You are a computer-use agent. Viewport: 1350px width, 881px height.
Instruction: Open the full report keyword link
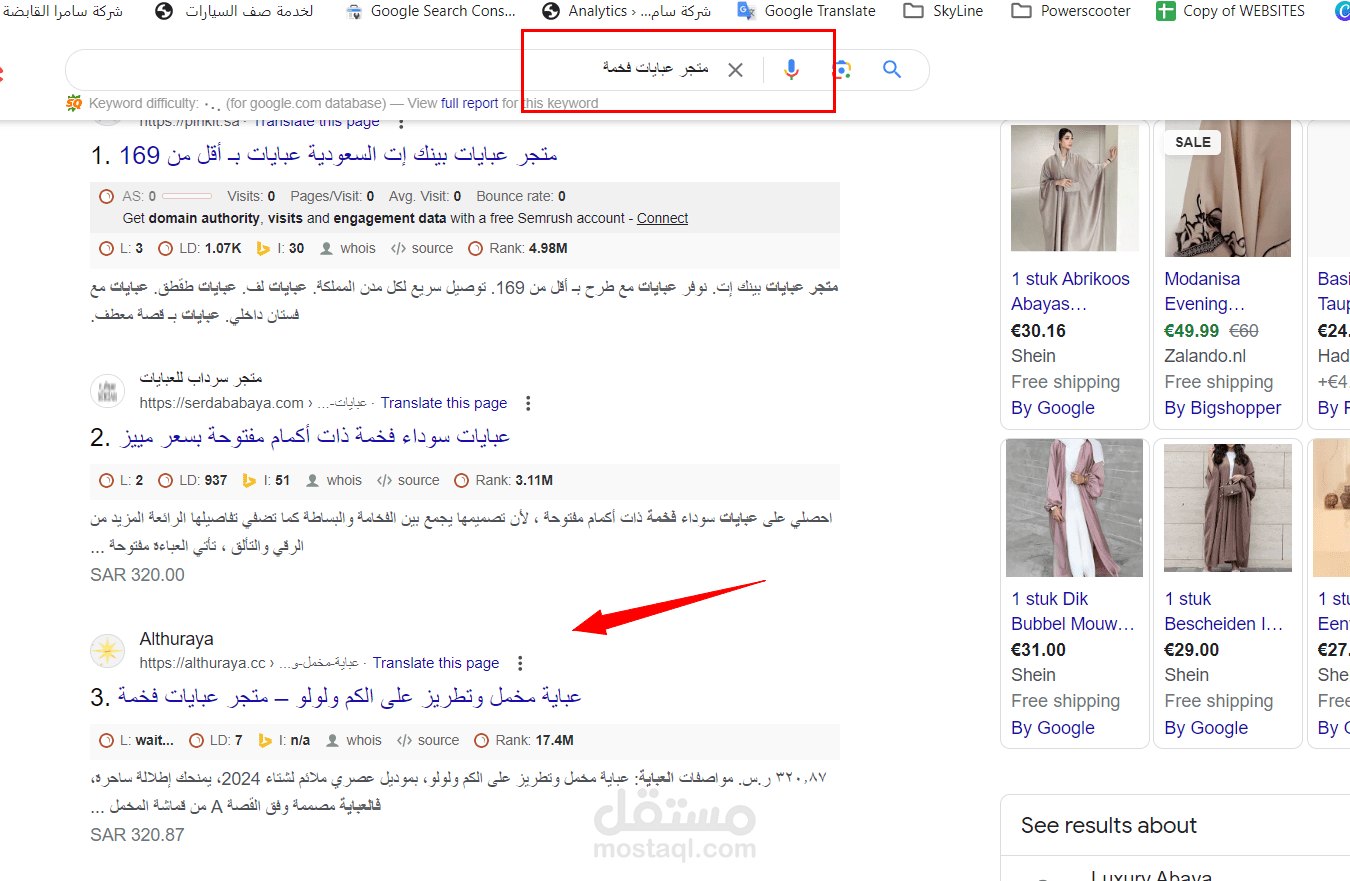pos(469,103)
